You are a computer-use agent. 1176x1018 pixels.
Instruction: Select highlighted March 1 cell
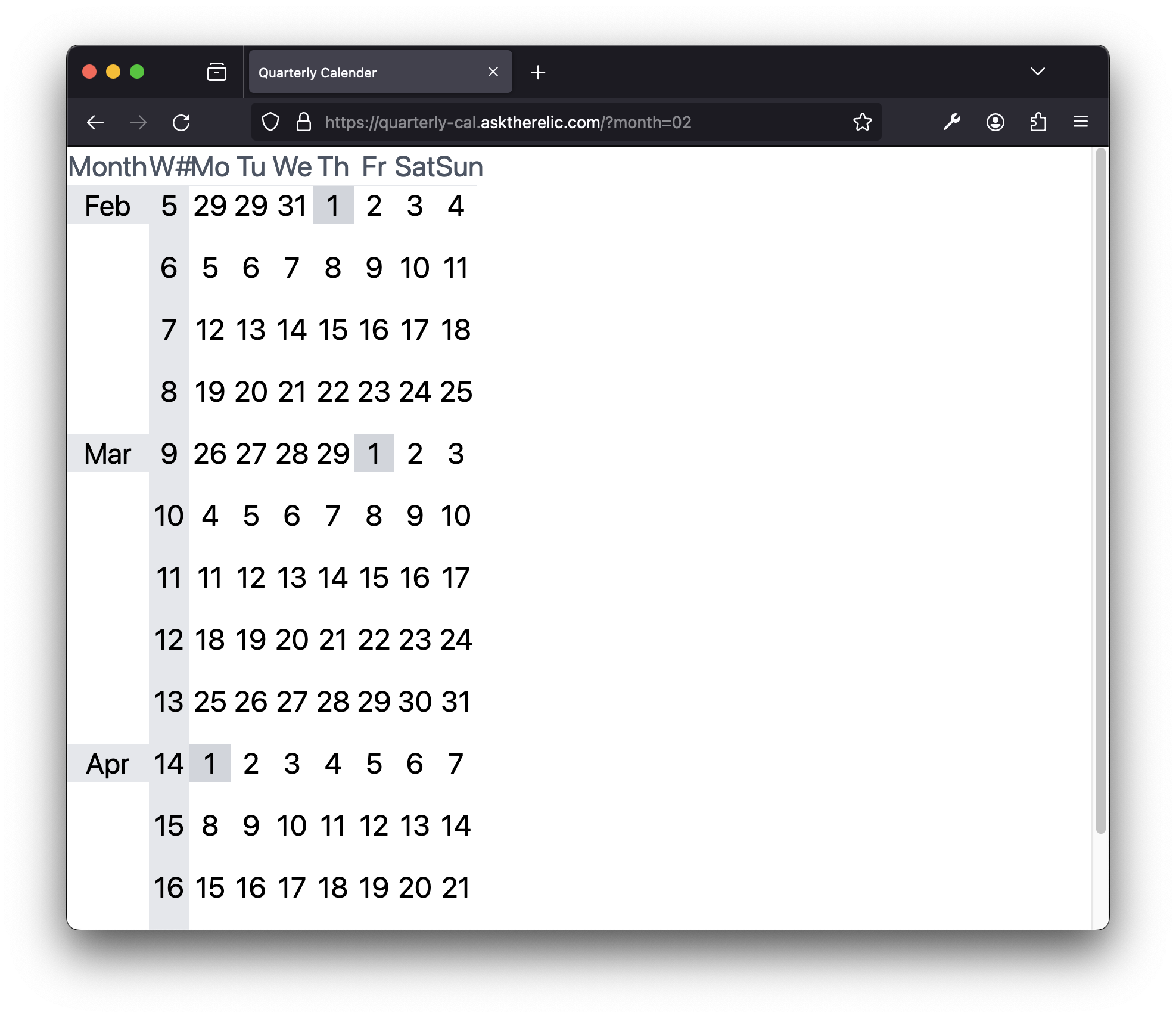tap(374, 454)
